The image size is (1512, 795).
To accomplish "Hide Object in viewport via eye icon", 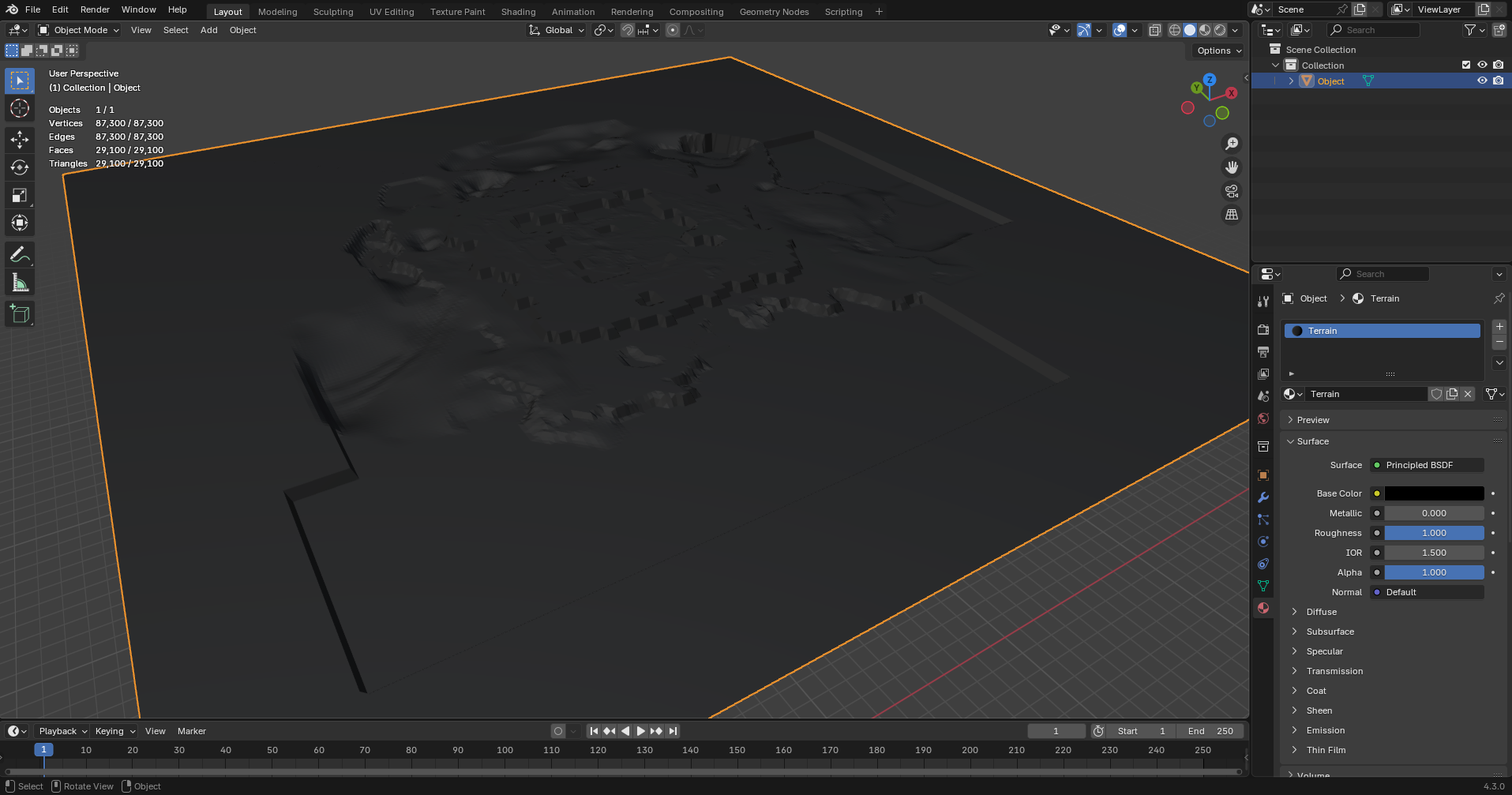I will 1482,81.
